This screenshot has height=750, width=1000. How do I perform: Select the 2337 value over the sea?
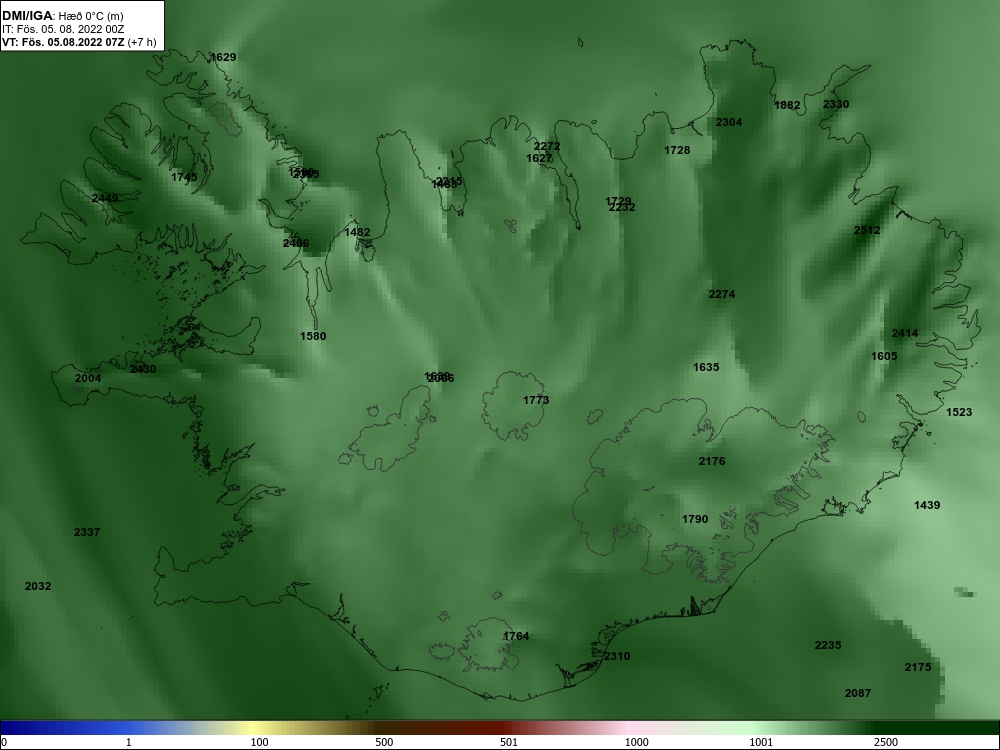(87, 532)
